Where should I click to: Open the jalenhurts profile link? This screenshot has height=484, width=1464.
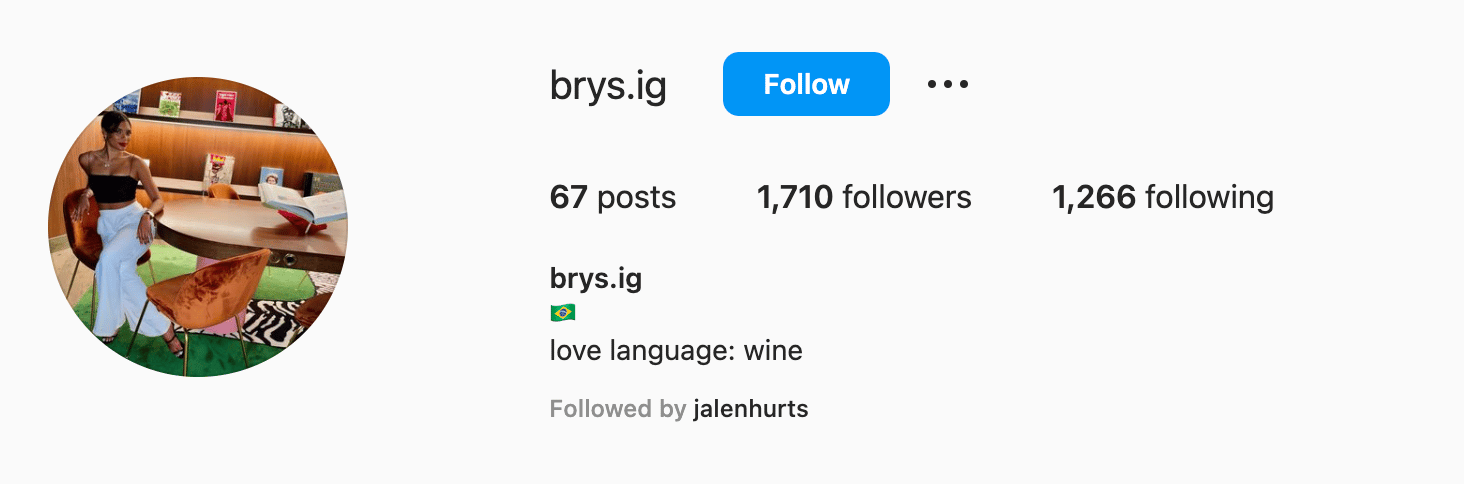pyautogui.click(x=750, y=409)
